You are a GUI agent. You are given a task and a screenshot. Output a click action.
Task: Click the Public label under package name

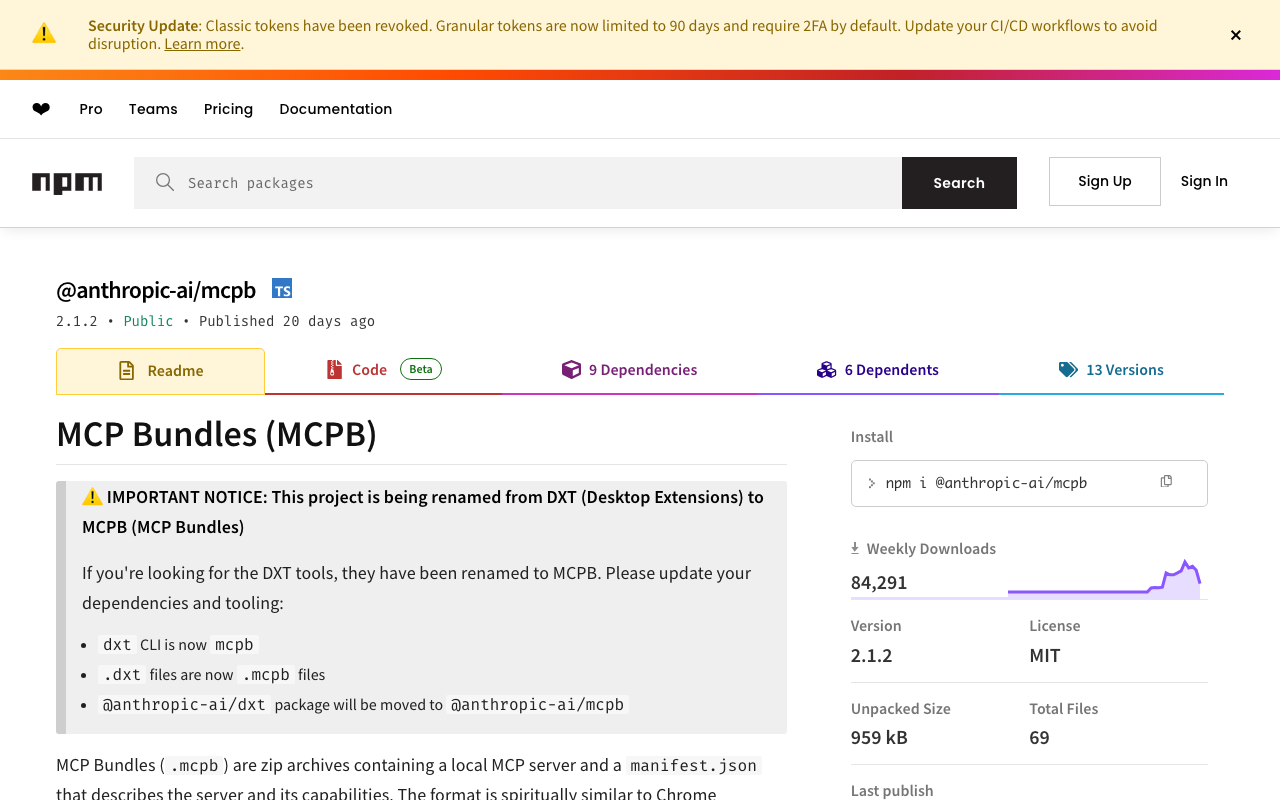coord(148,321)
